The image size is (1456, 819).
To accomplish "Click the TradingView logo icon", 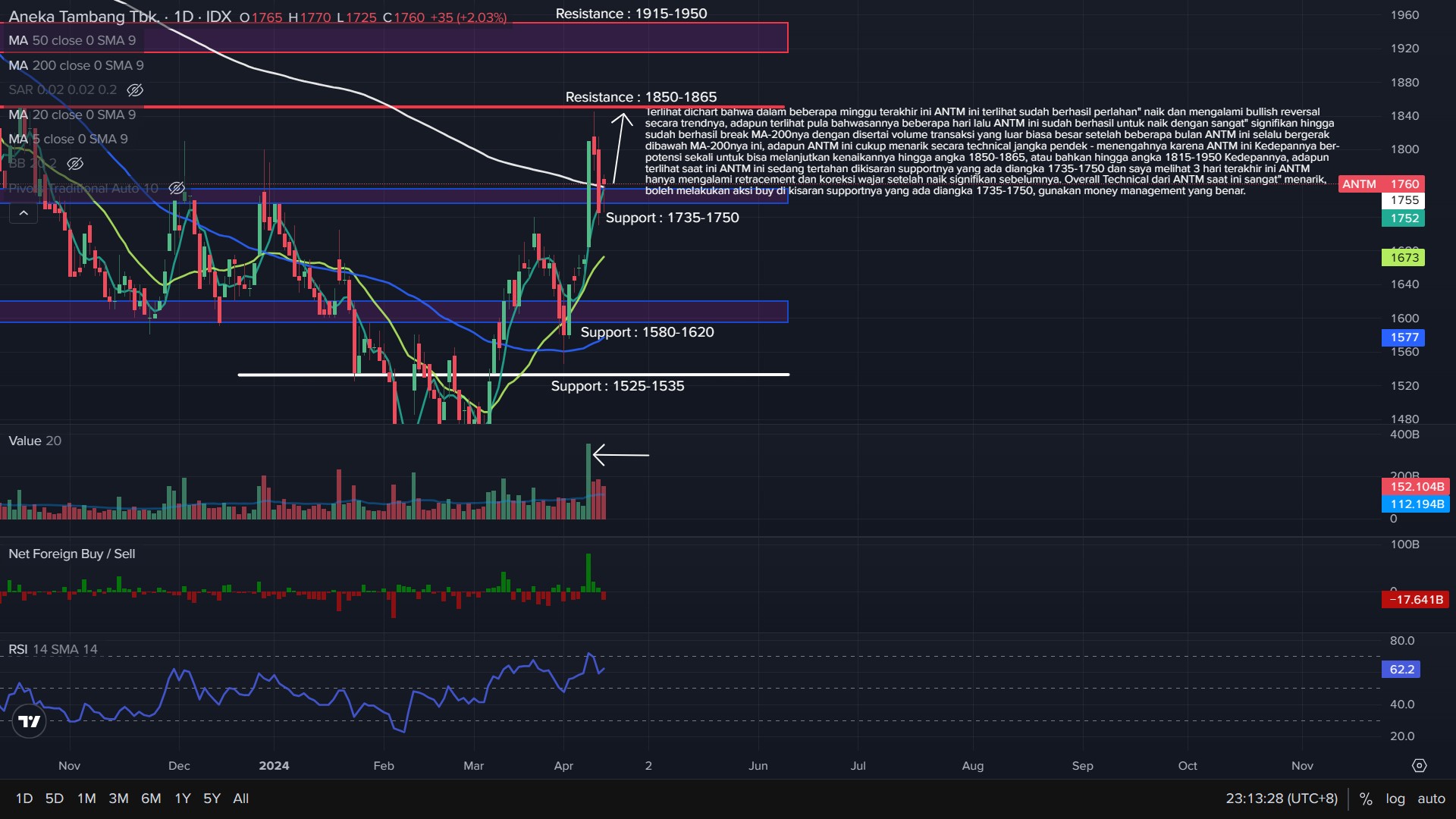I will [30, 721].
